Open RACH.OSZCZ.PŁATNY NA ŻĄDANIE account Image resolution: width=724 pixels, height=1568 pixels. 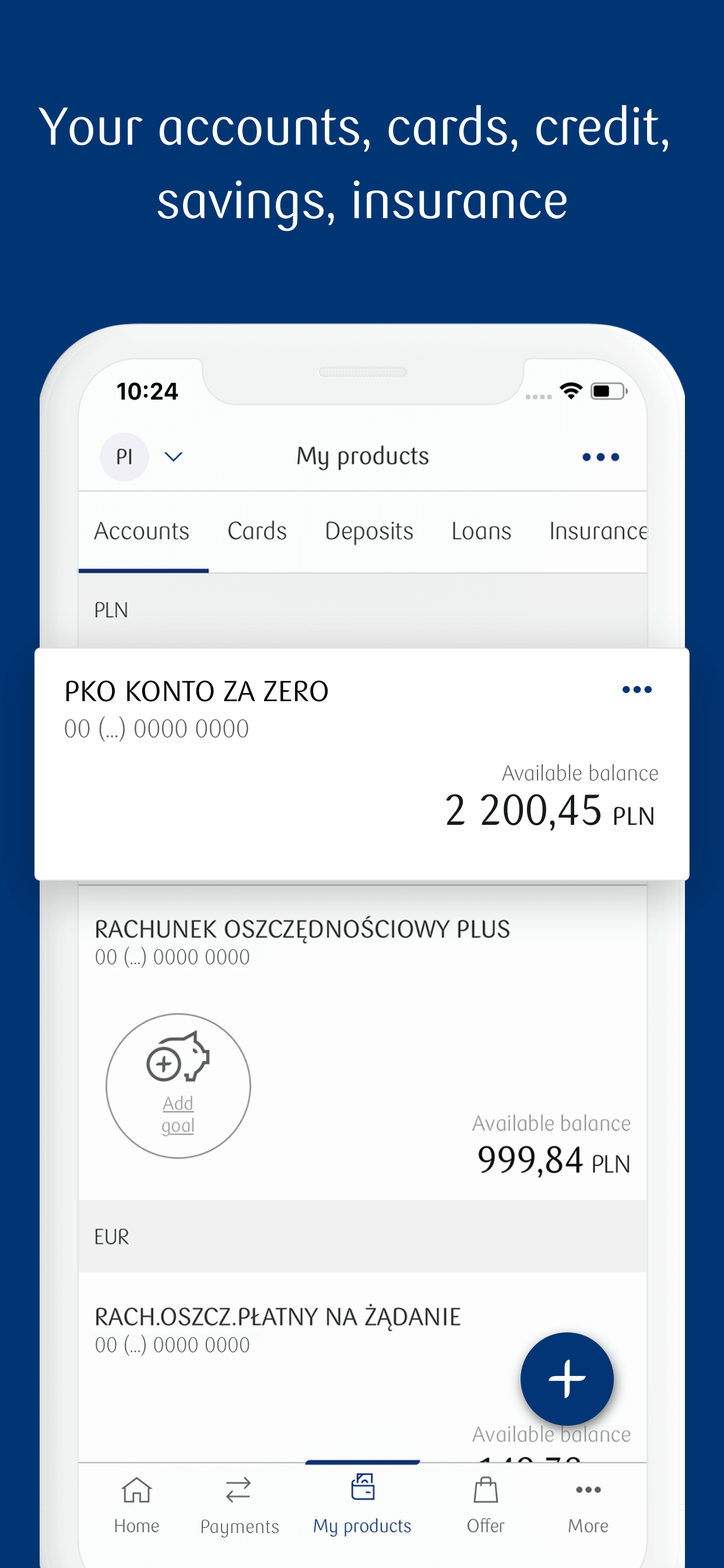pyautogui.click(x=362, y=1367)
